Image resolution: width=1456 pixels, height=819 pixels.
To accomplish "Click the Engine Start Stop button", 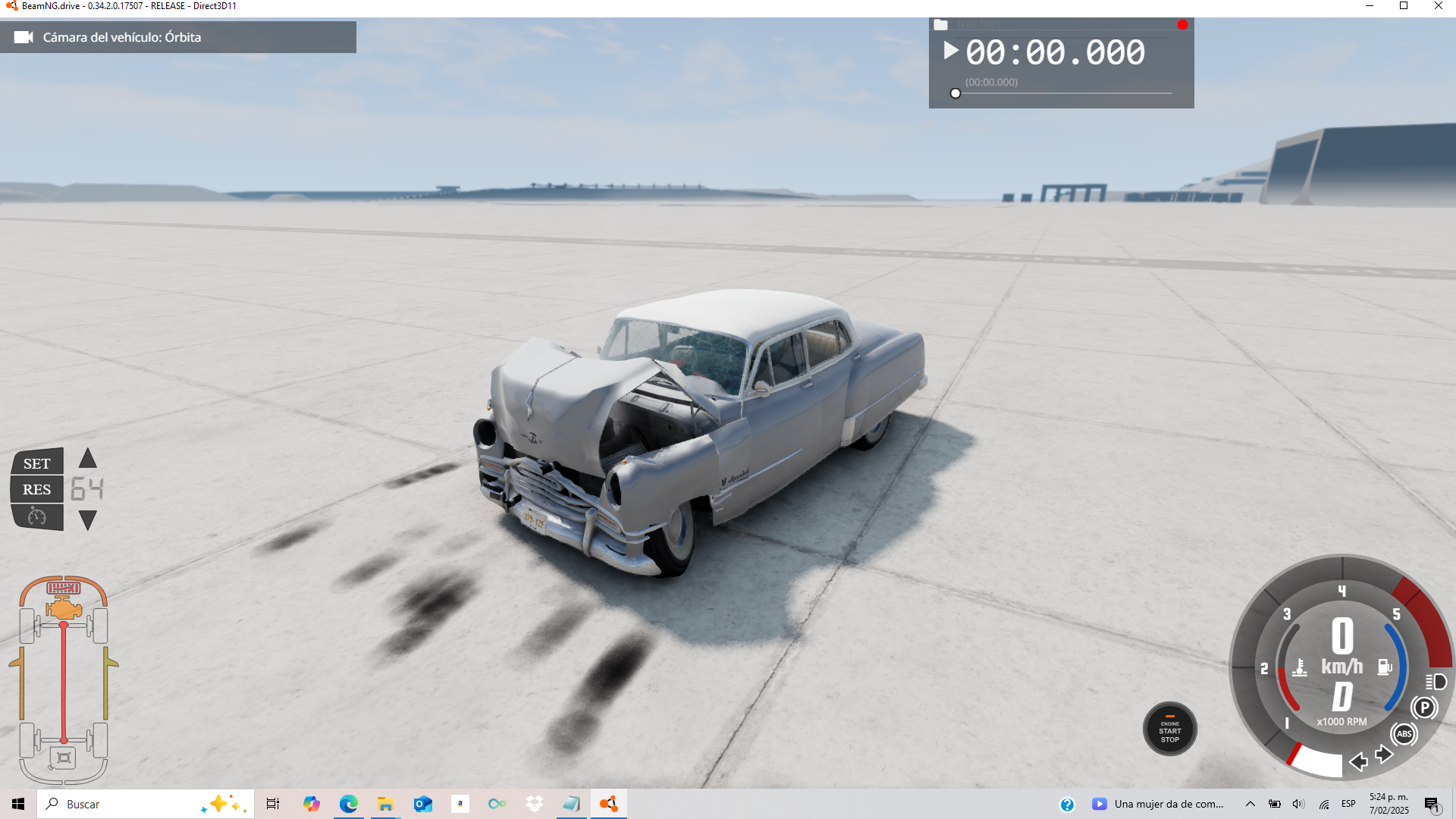I will coord(1170,729).
